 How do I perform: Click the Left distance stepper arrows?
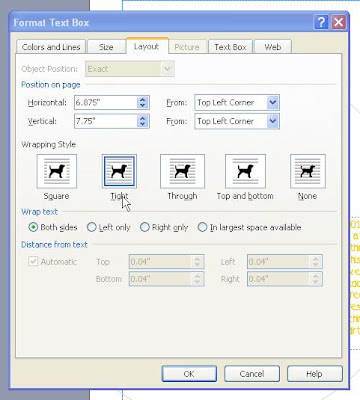(315, 262)
